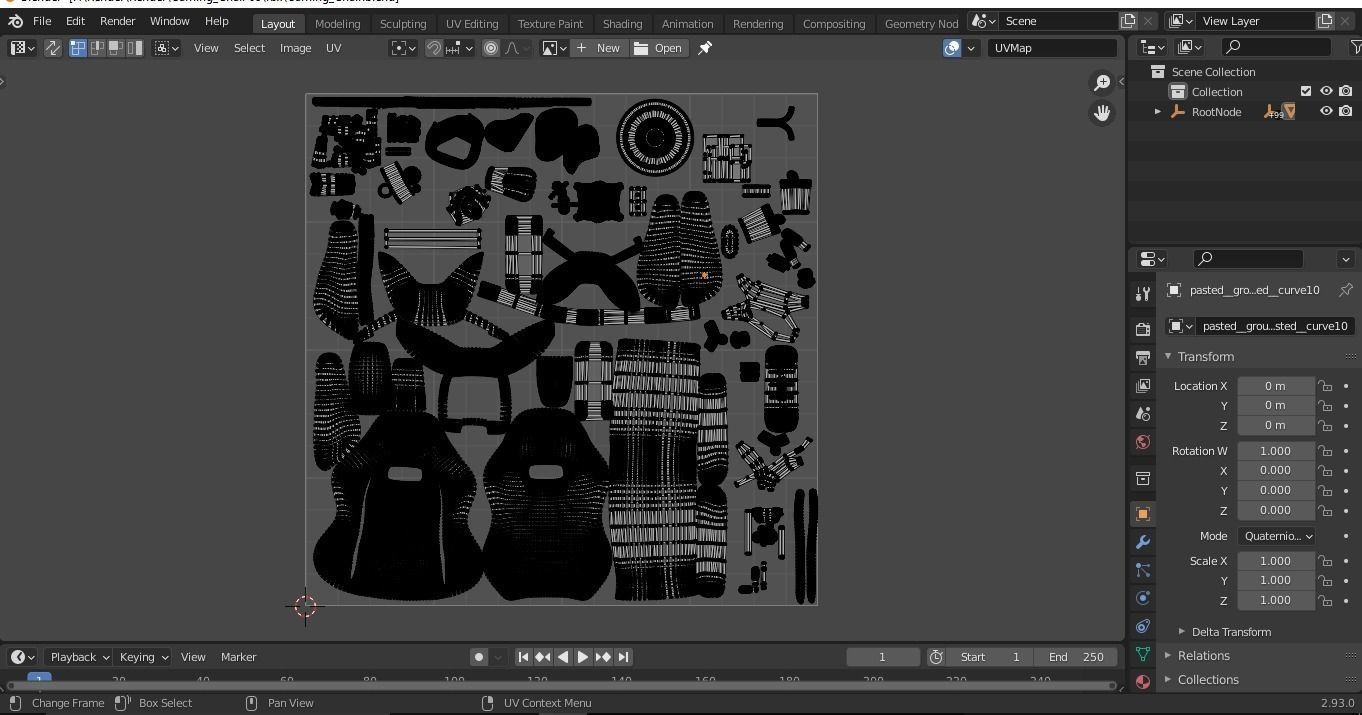Switch to the UV Editing workspace tab

click(x=471, y=23)
